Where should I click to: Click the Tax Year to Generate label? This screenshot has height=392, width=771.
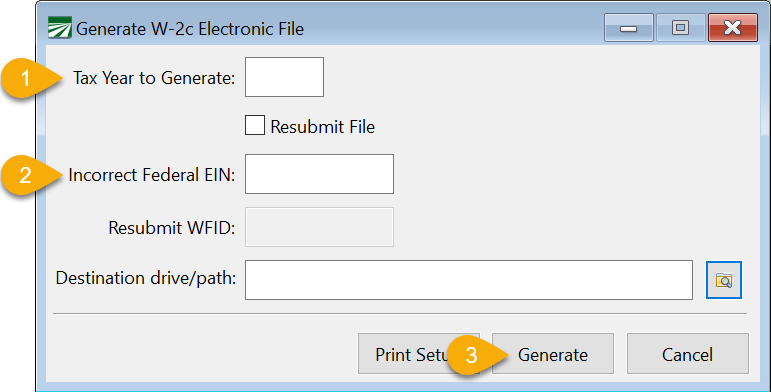coord(154,78)
